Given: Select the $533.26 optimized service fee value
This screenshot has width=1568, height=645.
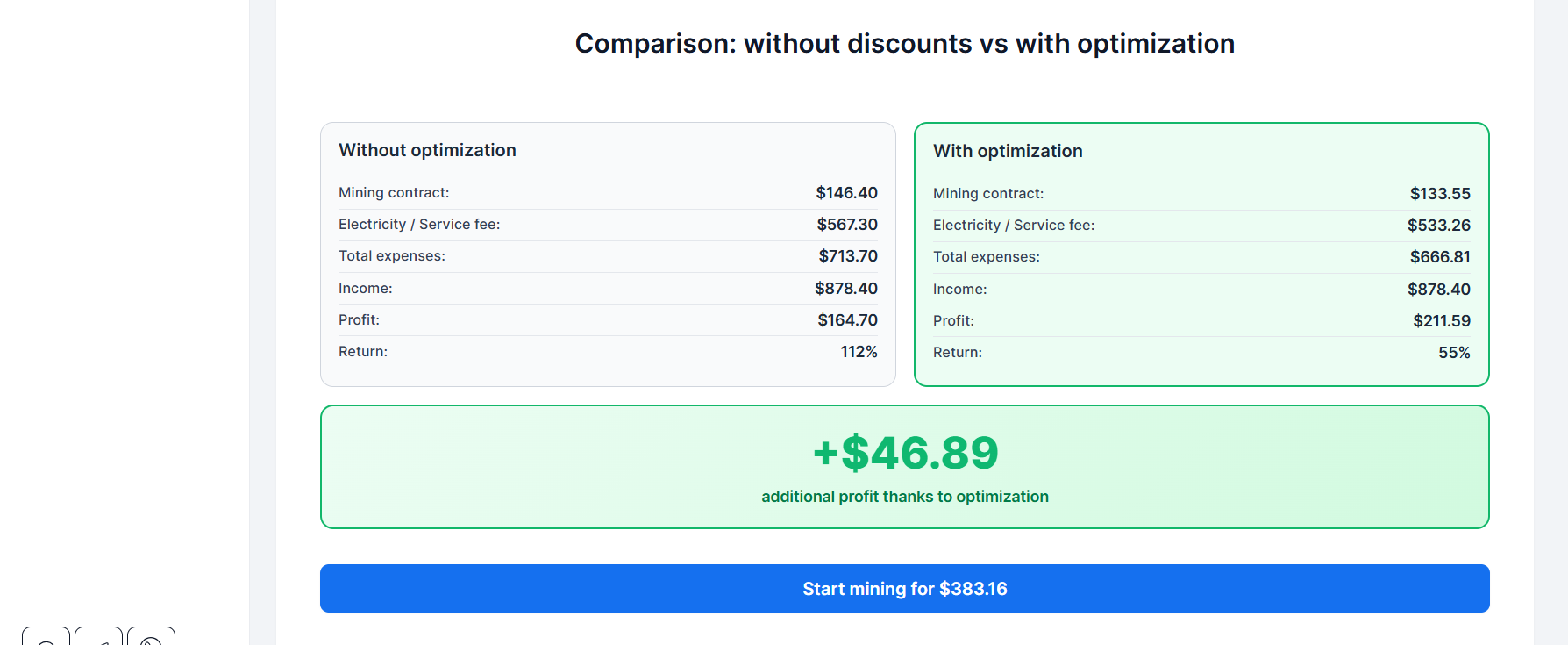Looking at the screenshot, I should pyautogui.click(x=1438, y=226).
